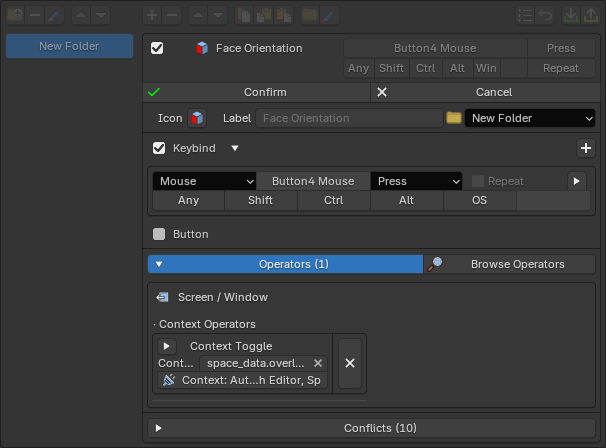Toggle the Alt modifier in keybind editor

[407, 200]
